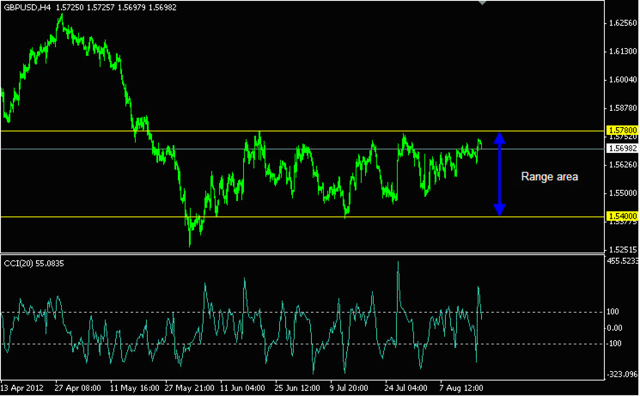Click the blue double-headed range arrow
This screenshot has width=640, height=396.
pos(500,174)
